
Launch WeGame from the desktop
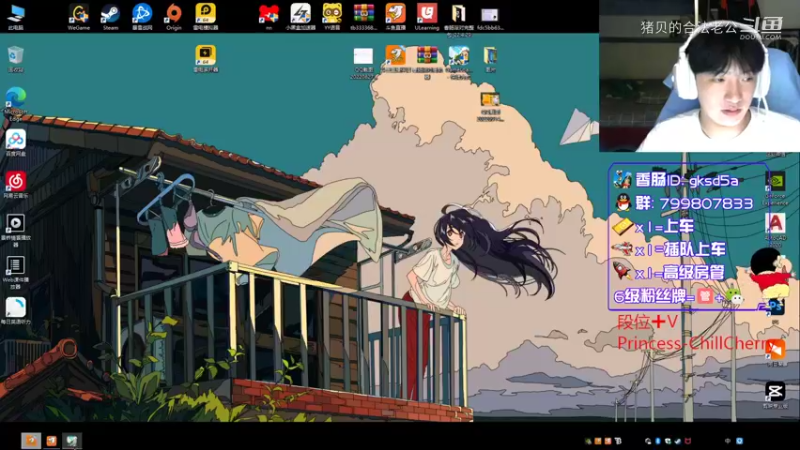tap(79, 17)
